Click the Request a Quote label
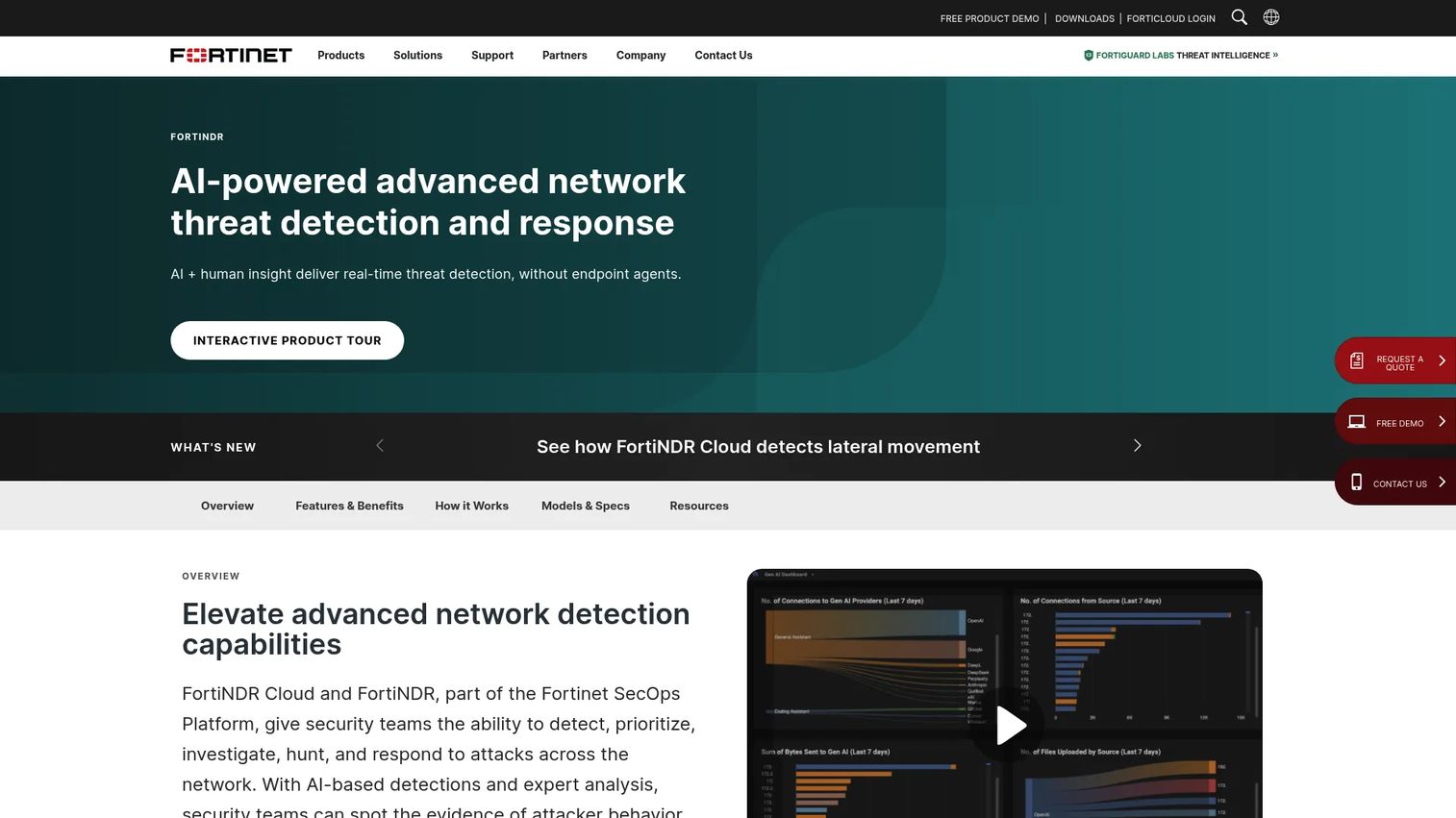The image size is (1456, 818). coord(1400,363)
